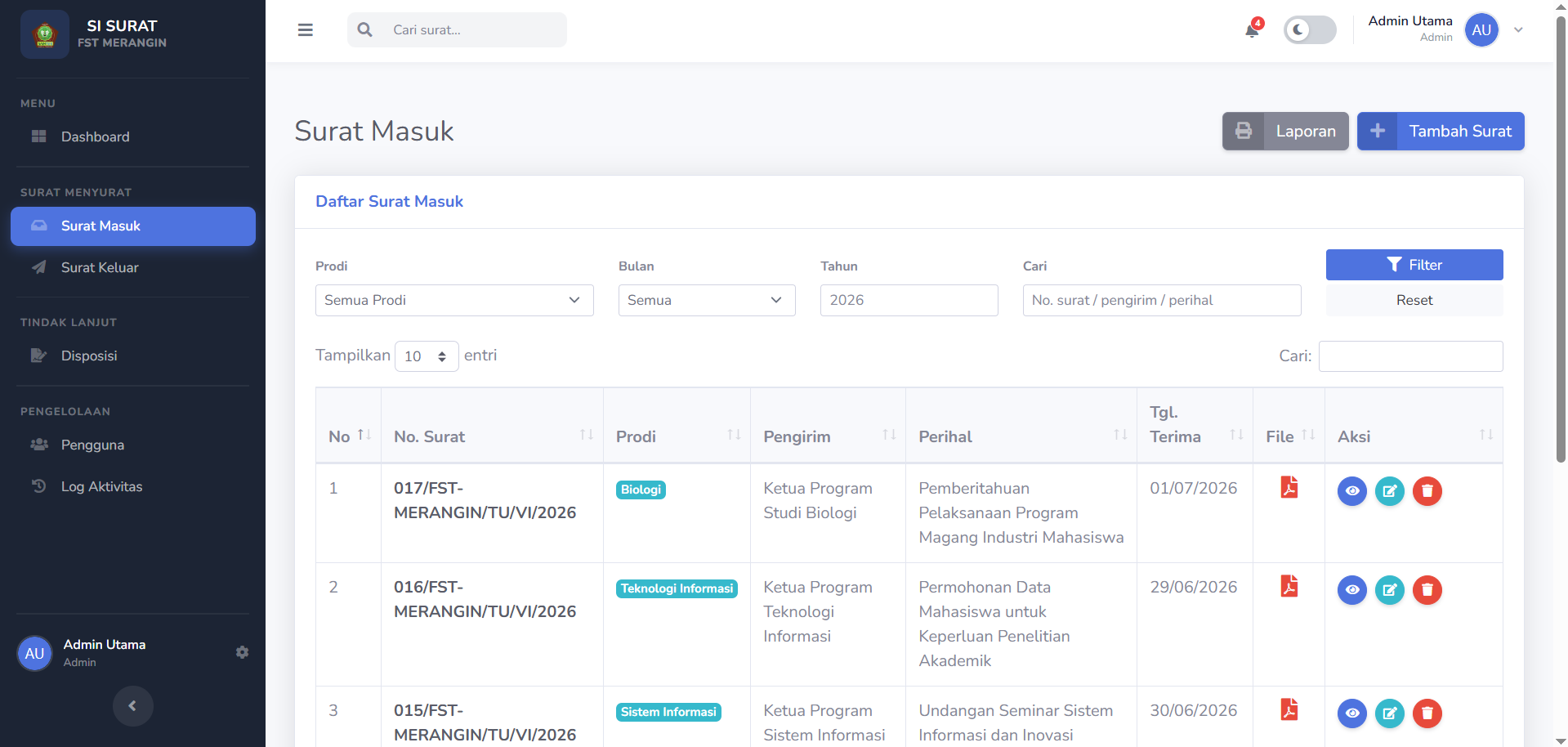
Task: Open the PDF file for the Sistem Informasi letter
Action: tap(1289, 709)
